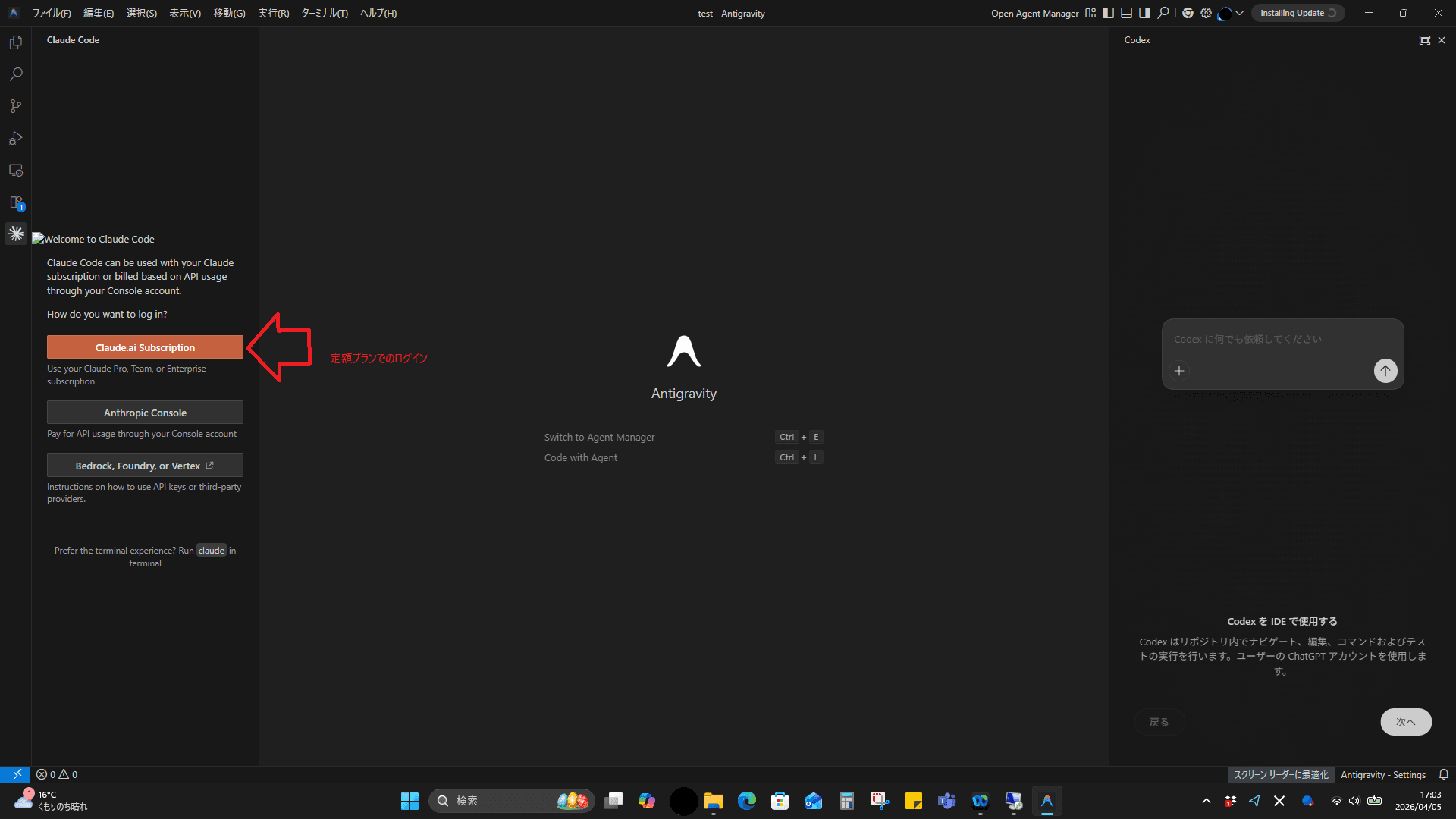
Task: Click the Anthropic Console button
Action: click(145, 413)
